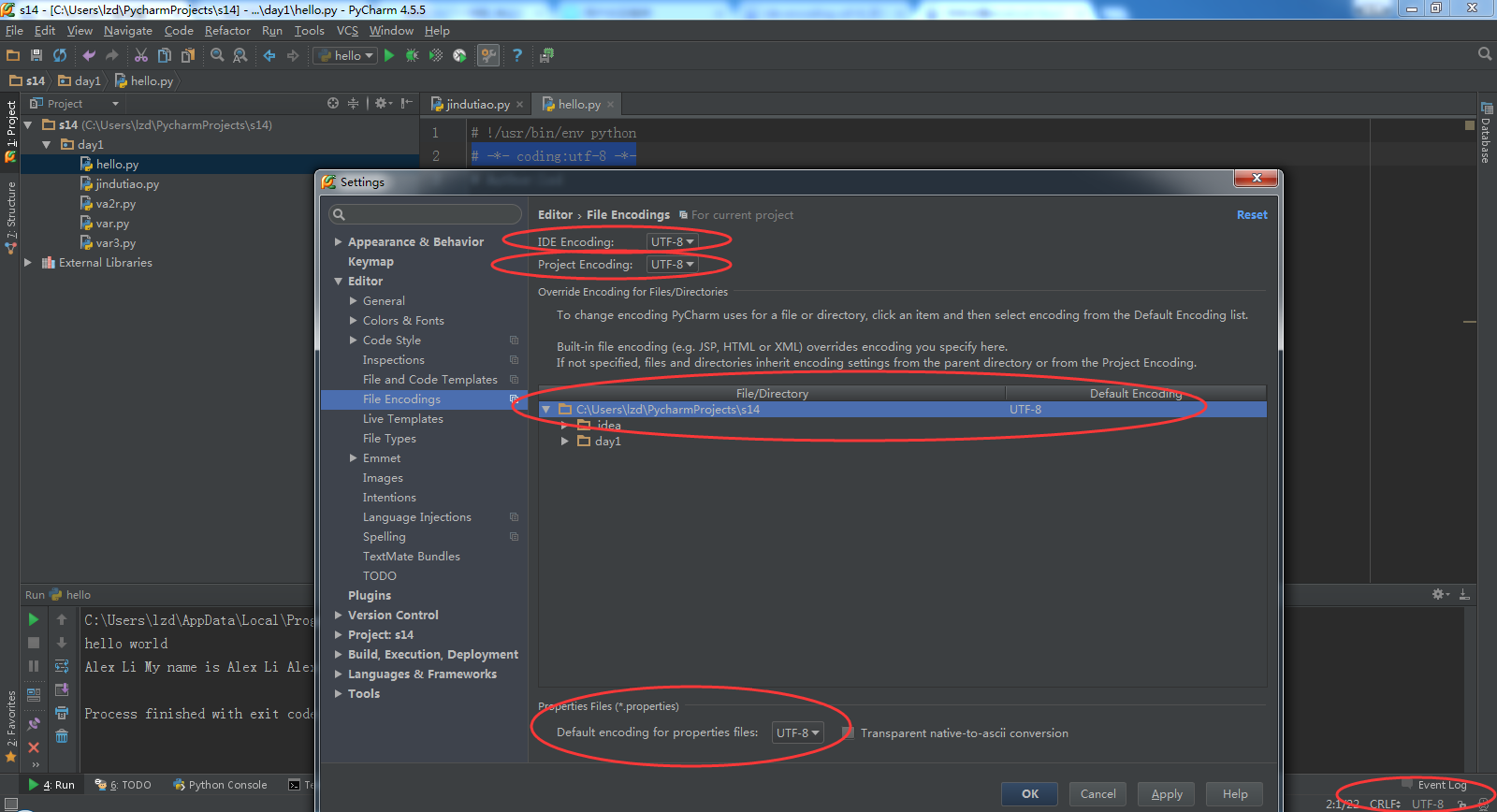Expand Code Style settings node
Viewport: 1497px width, 812px height.
pos(353,340)
